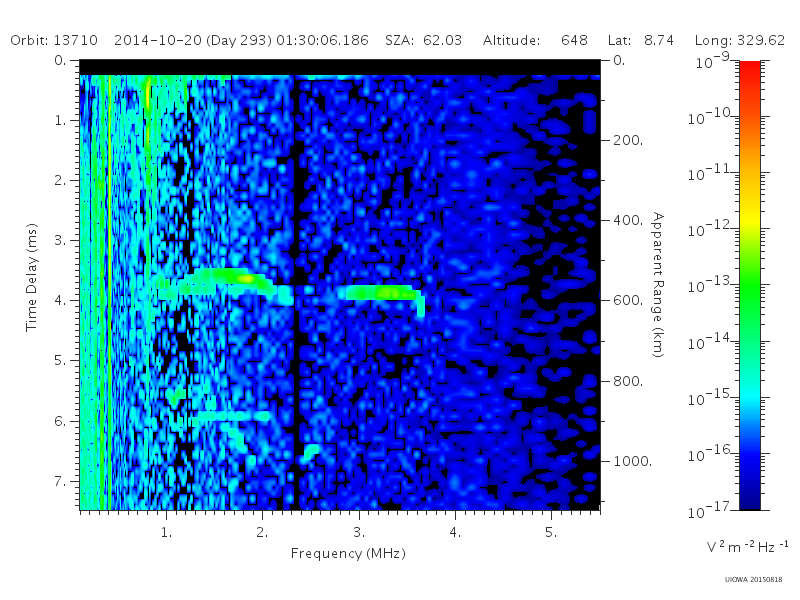
Task: Click the 'Frequency (MHz)' axis label
Action: click(x=348, y=554)
